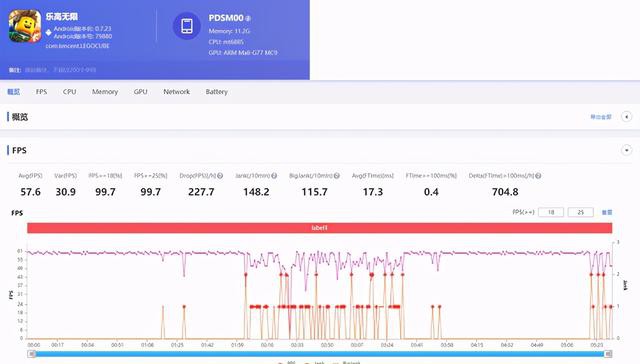Screen dimensions: 640x364
Task: Click help icon next to Delta(FTime)
Action: click(538, 176)
